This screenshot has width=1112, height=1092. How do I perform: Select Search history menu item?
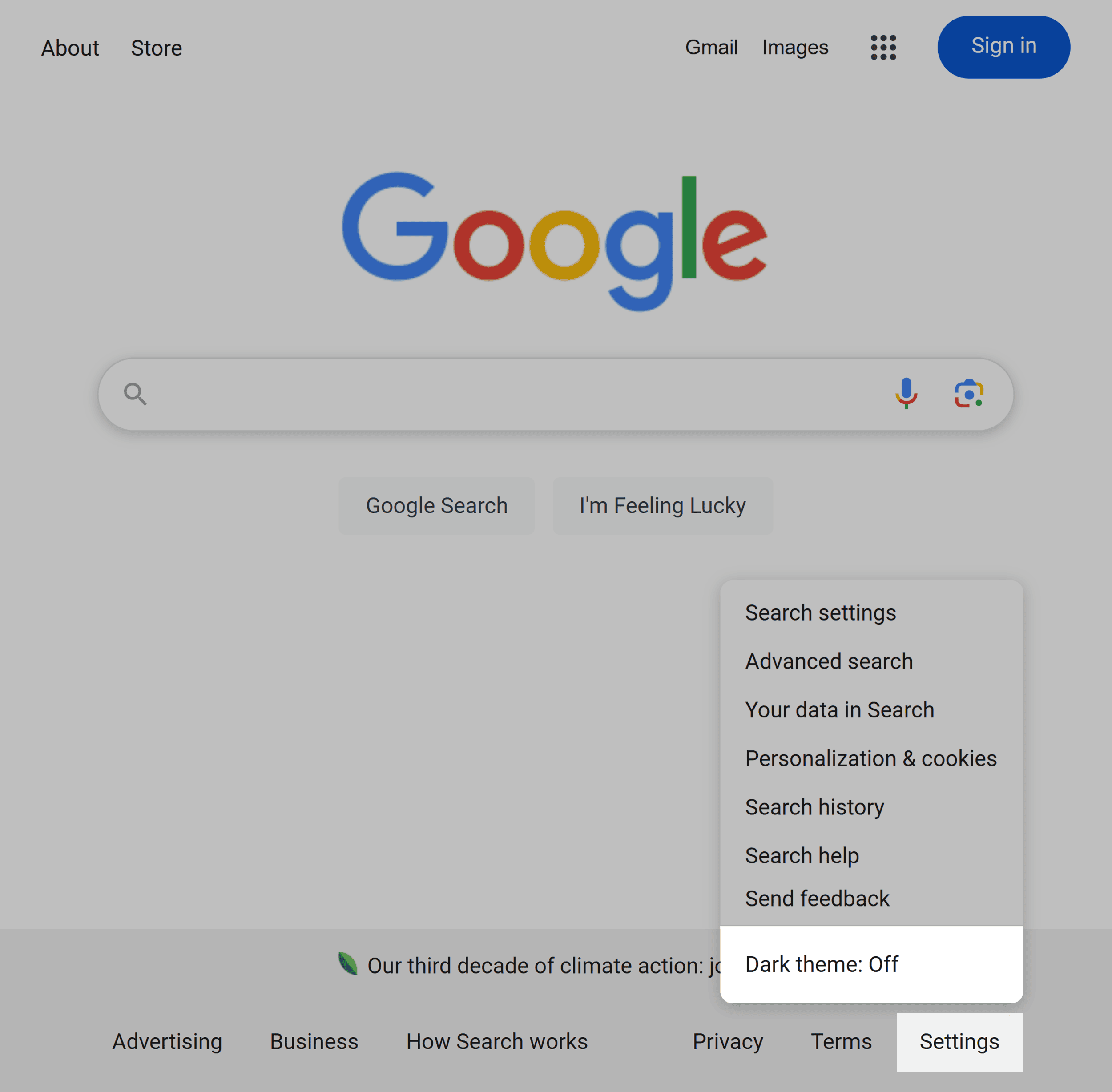click(815, 807)
